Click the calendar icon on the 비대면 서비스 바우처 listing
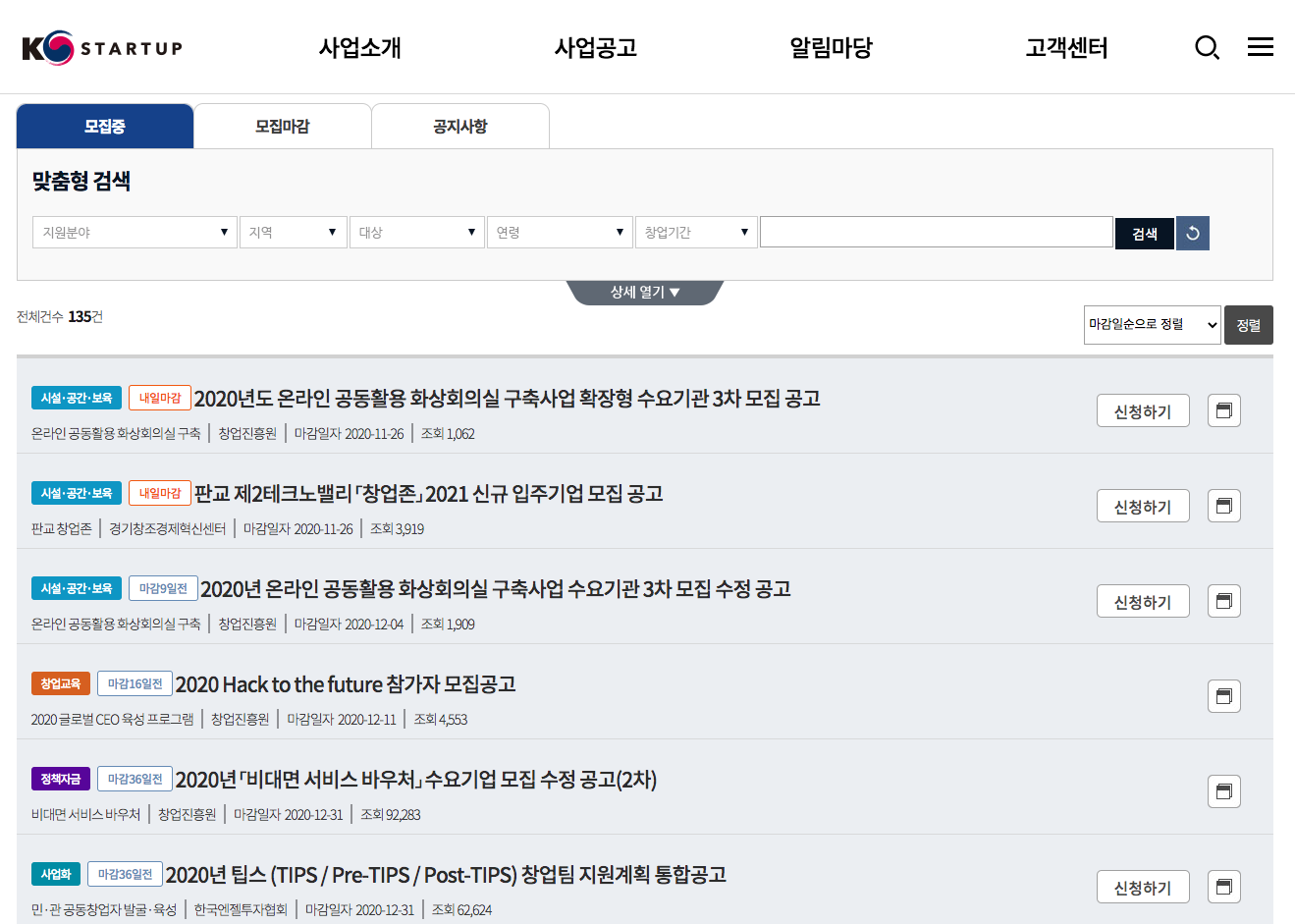The height and width of the screenshot is (924, 1295). click(x=1223, y=790)
